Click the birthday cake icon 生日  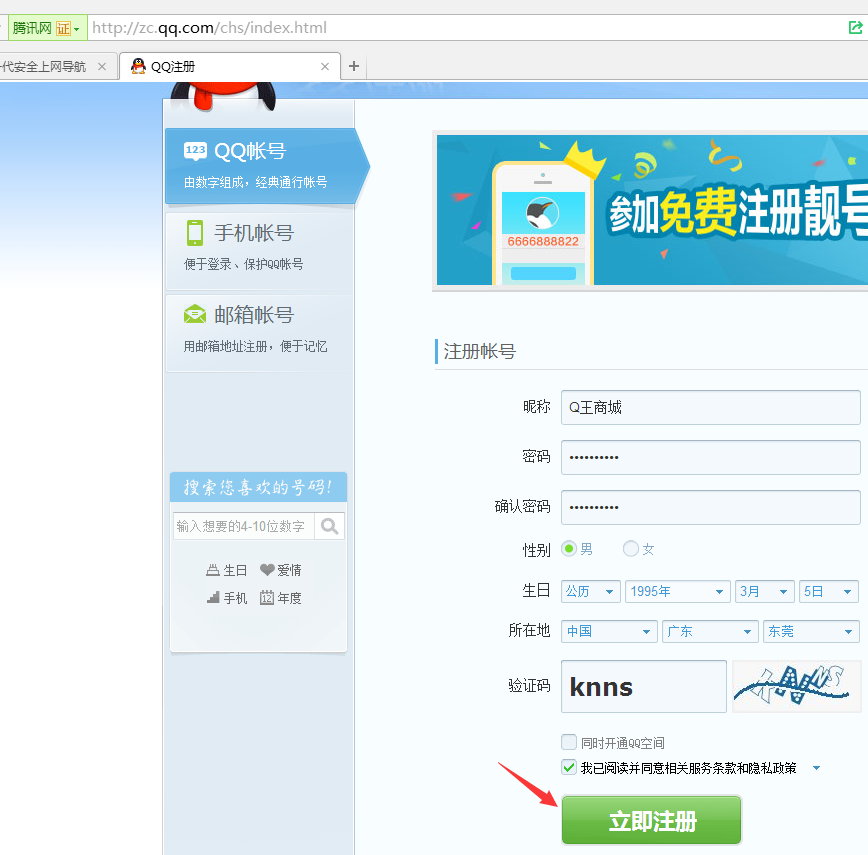(213, 570)
